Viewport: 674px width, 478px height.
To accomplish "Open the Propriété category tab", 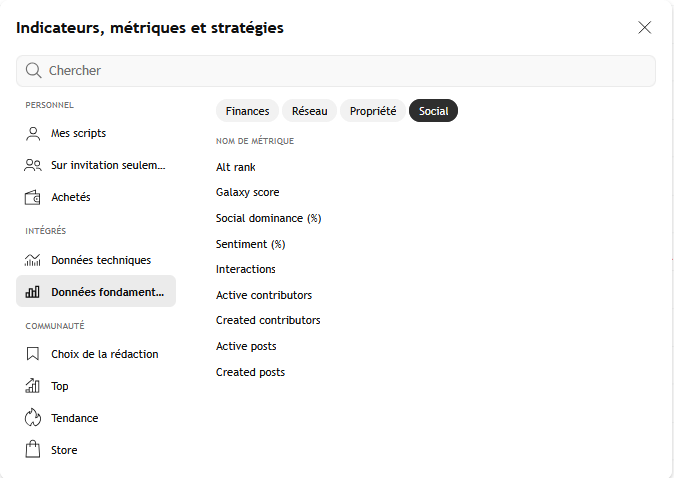I will pyautogui.click(x=373, y=111).
